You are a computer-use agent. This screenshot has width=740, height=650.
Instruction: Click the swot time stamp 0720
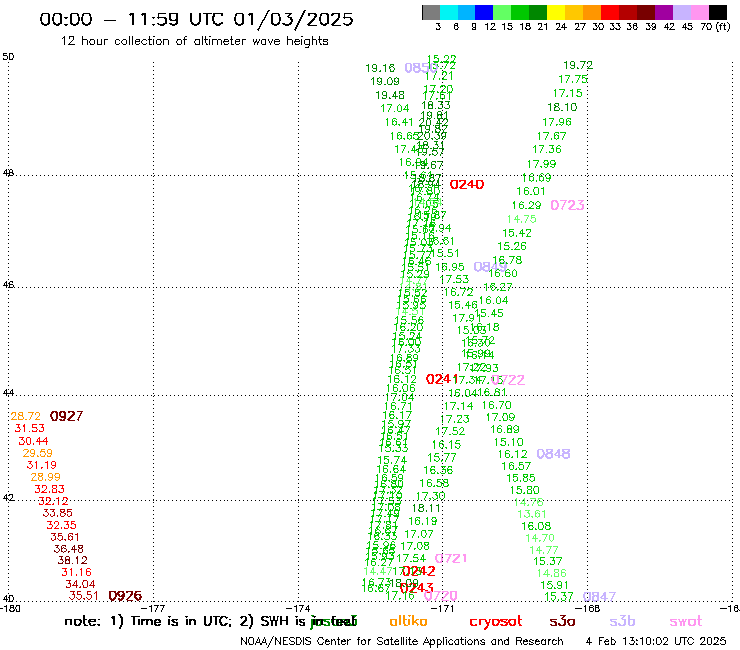coord(441,596)
